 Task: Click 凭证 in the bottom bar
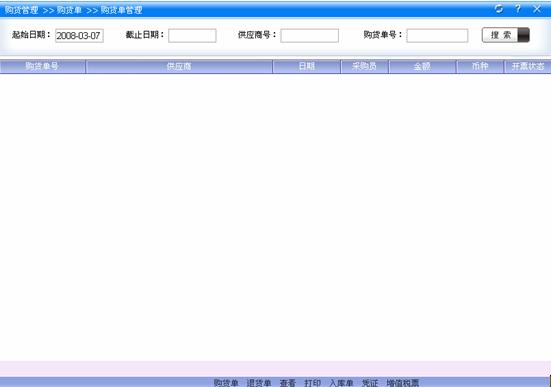pyautogui.click(x=370, y=383)
